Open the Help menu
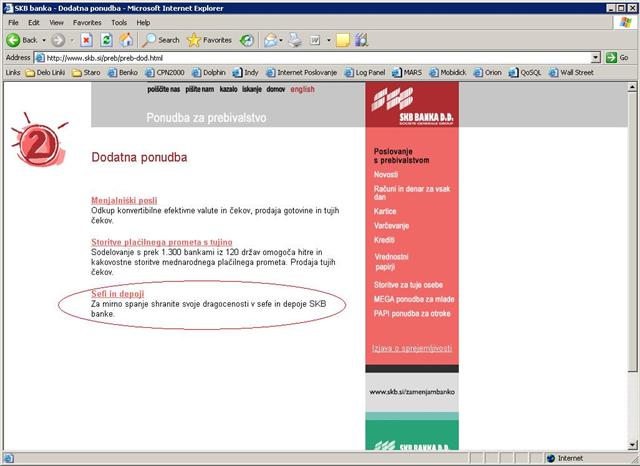 coord(143,22)
